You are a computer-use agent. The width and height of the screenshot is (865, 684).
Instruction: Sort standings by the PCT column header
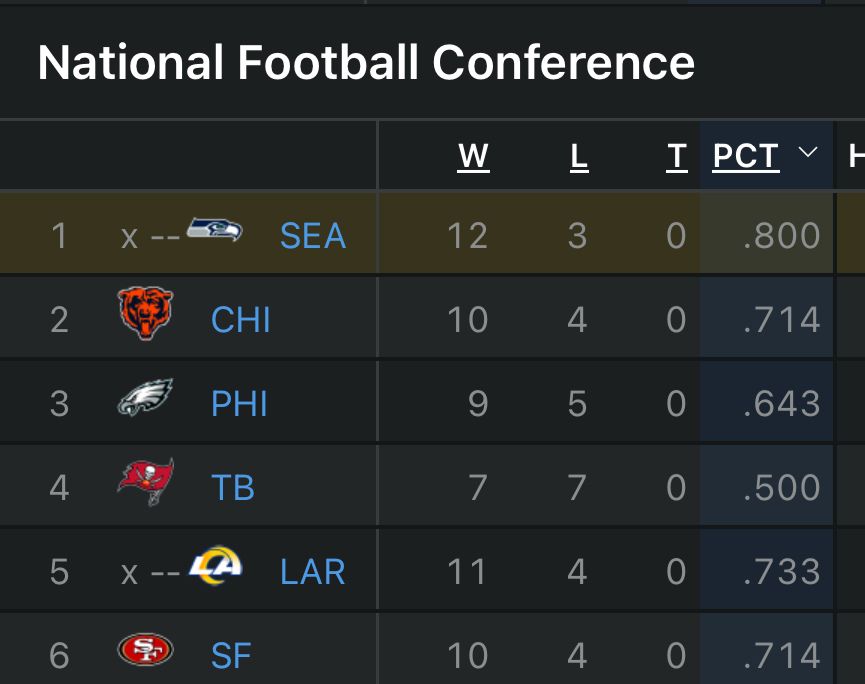(744, 156)
